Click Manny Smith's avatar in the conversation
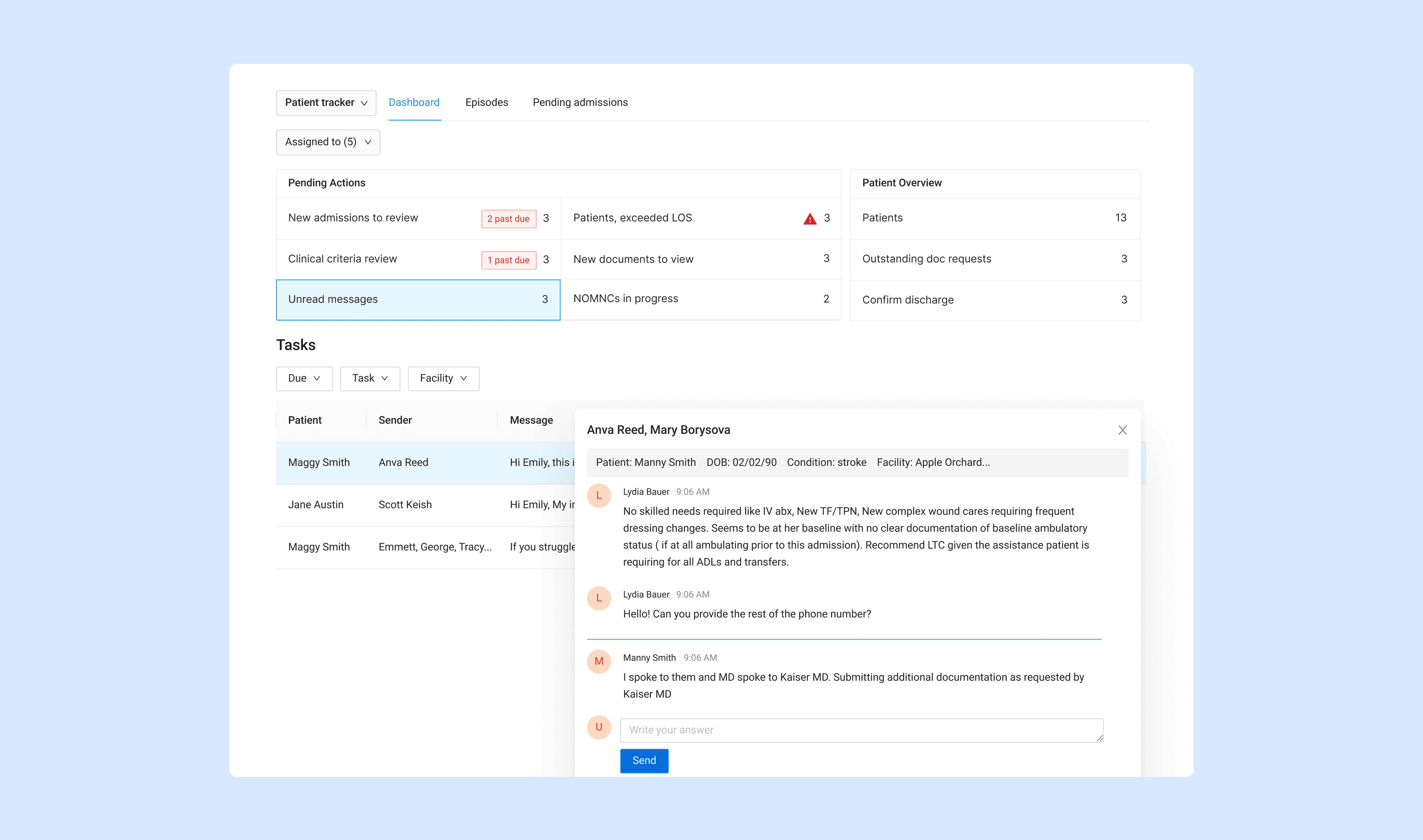Image resolution: width=1423 pixels, height=840 pixels. 599,661
